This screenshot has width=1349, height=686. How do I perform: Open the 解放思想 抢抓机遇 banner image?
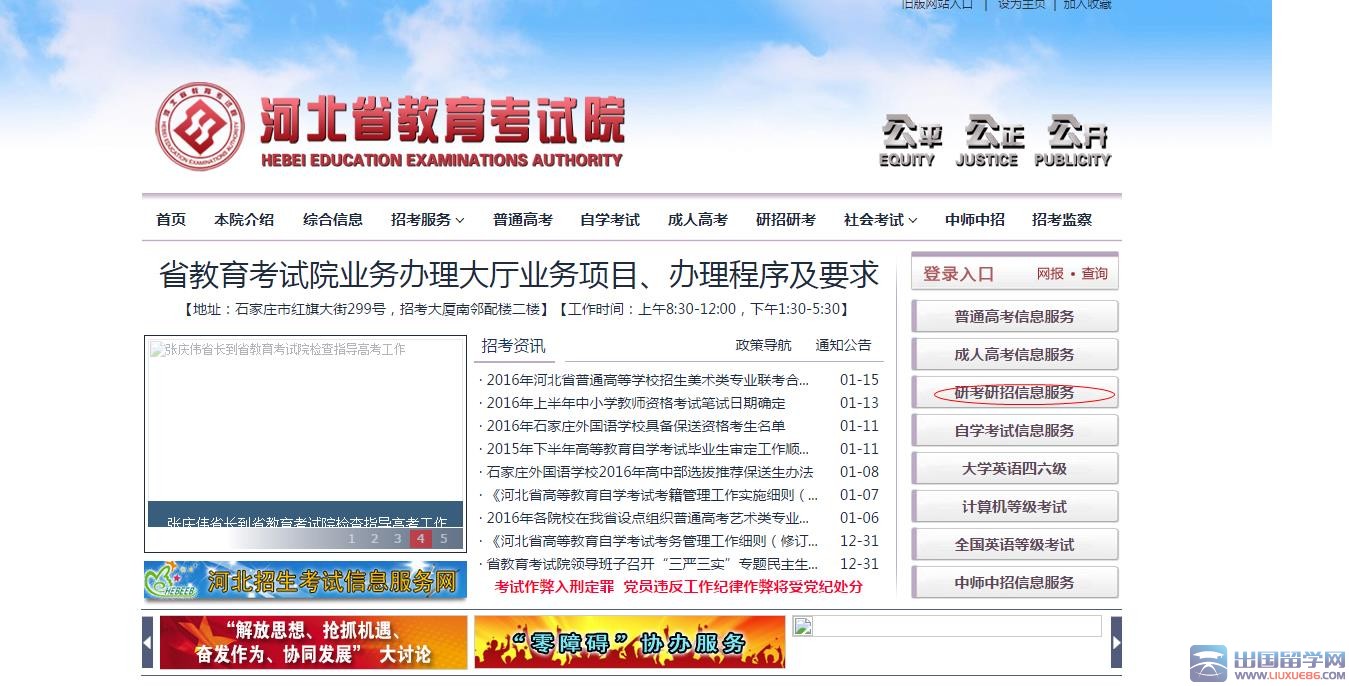point(313,642)
